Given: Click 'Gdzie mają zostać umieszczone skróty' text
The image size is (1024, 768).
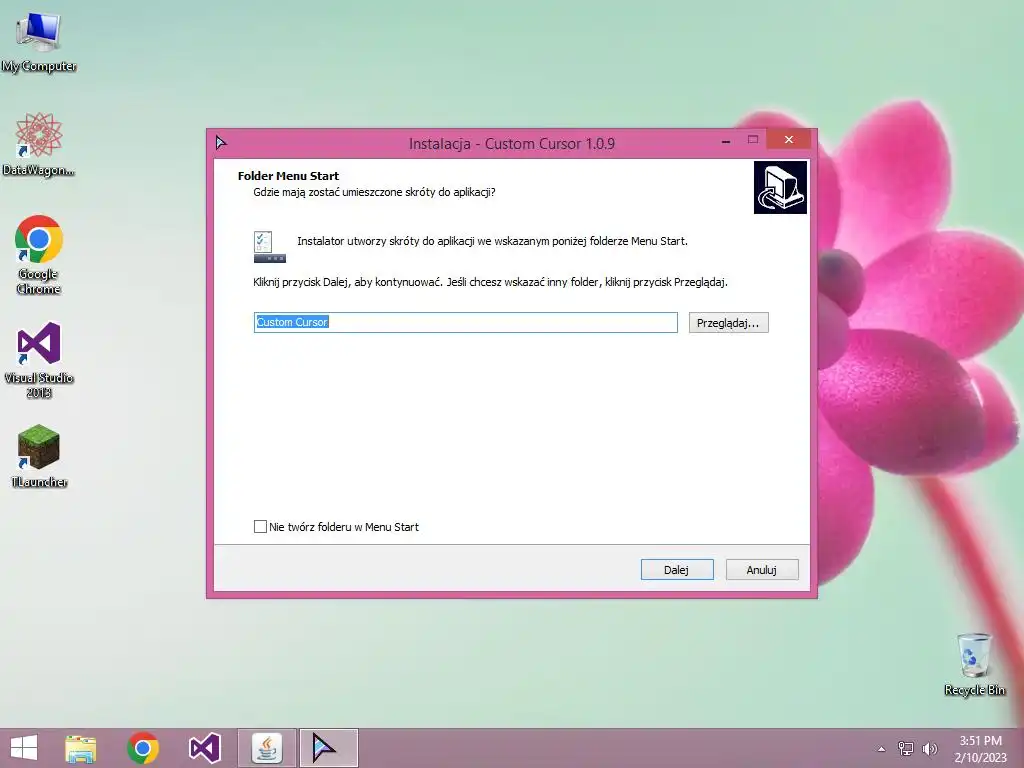Looking at the screenshot, I should (374, 192).
